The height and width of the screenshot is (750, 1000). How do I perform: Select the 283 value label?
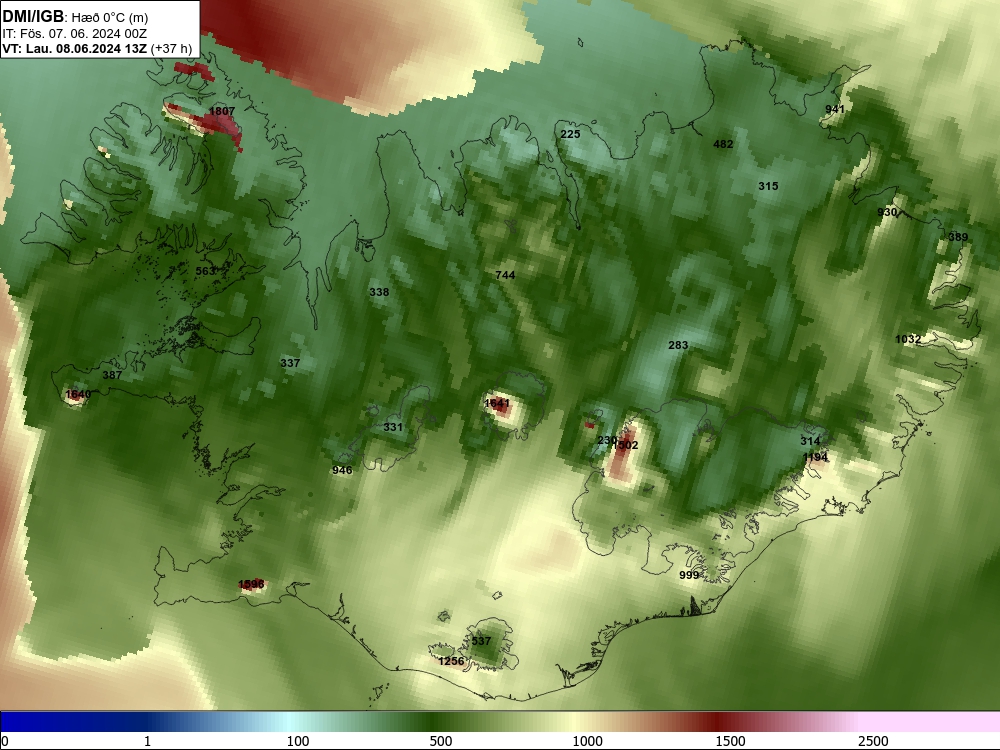click(x=678, y=345)
